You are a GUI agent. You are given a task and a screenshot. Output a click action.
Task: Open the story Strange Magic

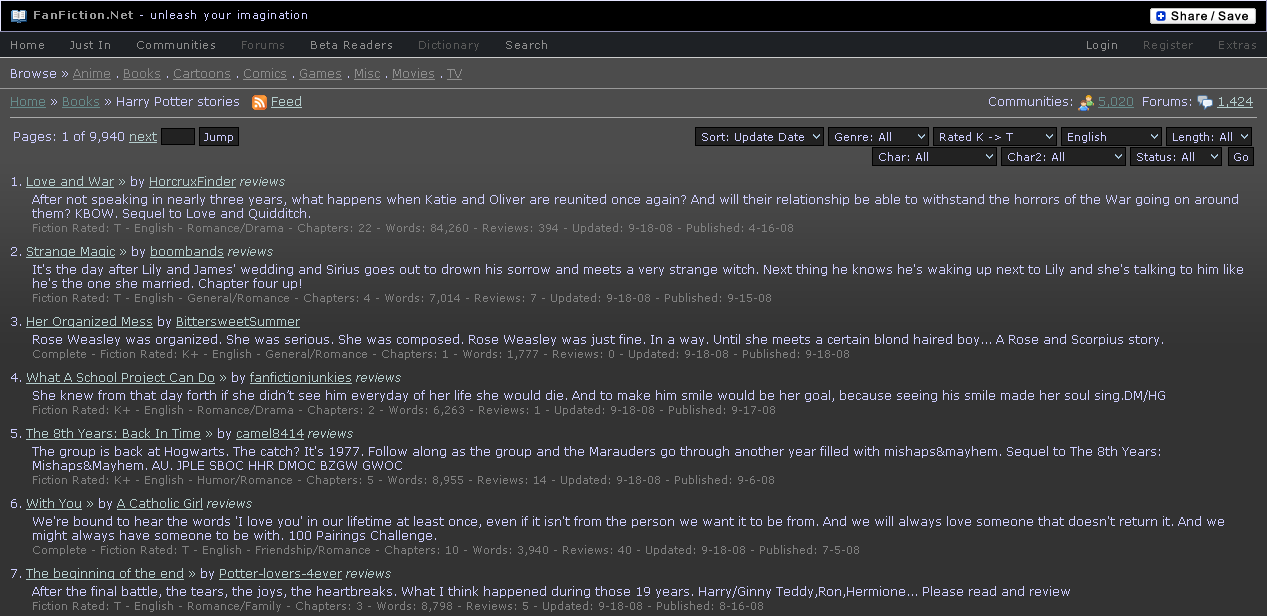point(71,252)
